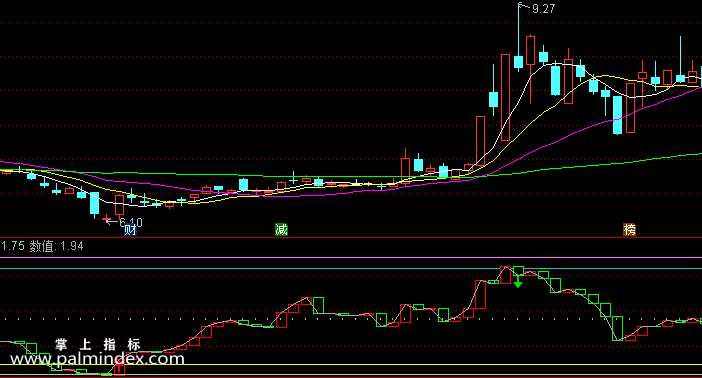Click the green 减 marker icon
This screenshot has height=378, width=702.
pyautogui.click(x=281, y=230)
